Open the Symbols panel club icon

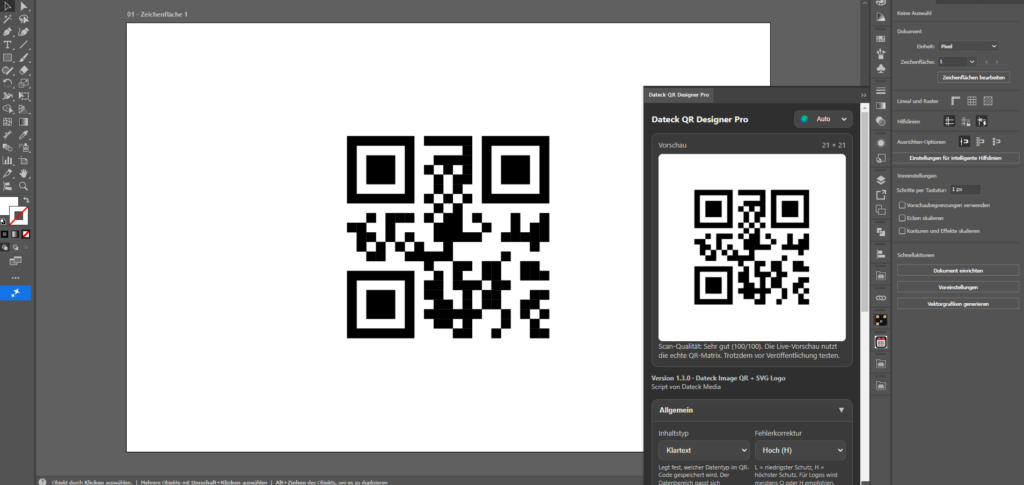[x=880, y=68]
